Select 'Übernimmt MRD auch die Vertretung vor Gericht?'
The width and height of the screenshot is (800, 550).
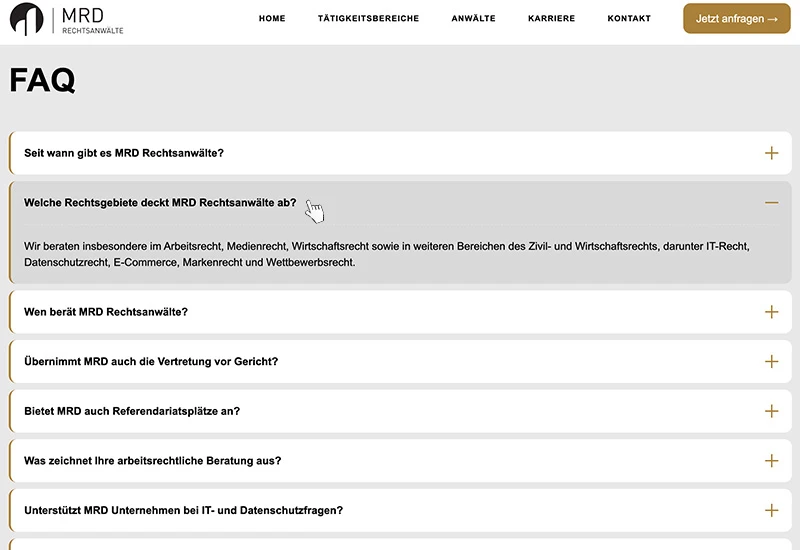click(x=151, y=361)
